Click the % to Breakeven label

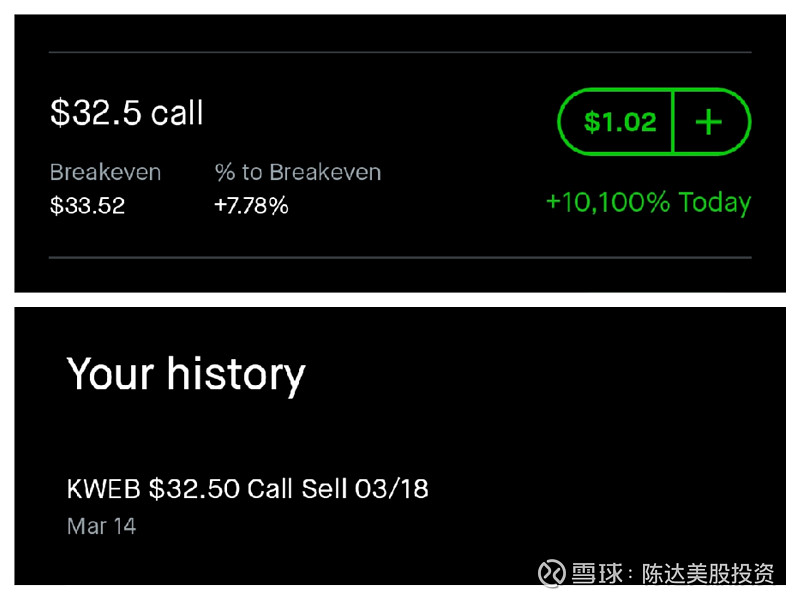tap(298, 172)
